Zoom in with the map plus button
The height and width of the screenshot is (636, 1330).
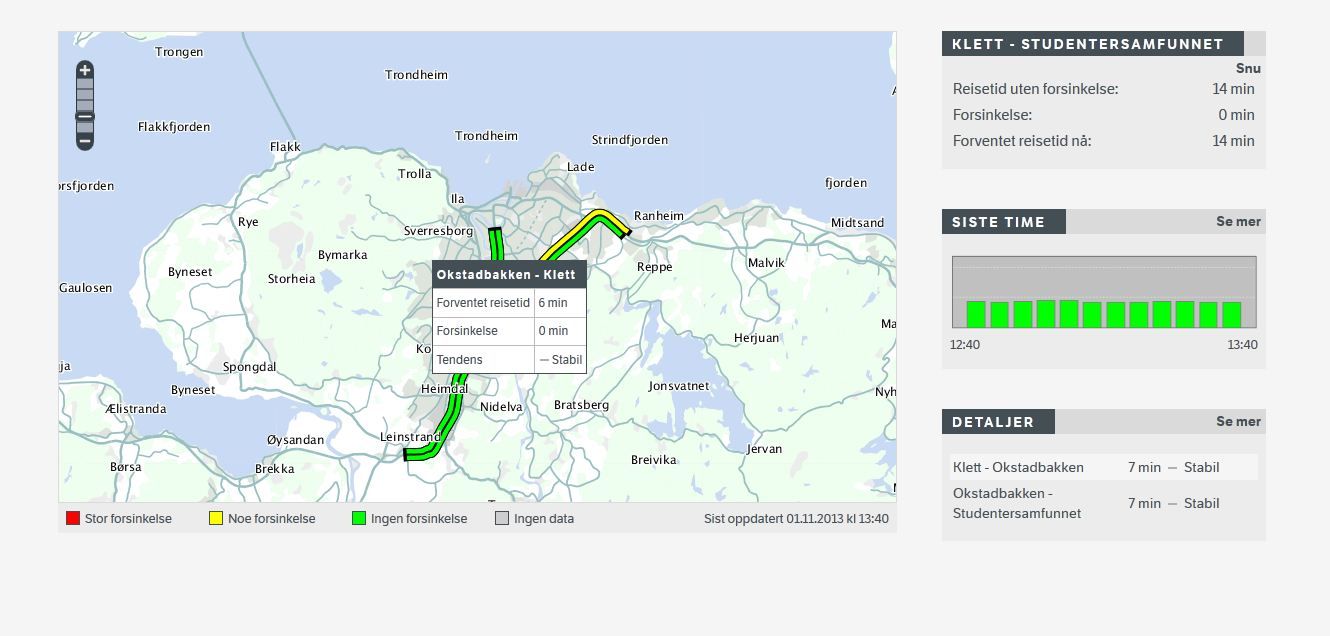pos(85,70)
